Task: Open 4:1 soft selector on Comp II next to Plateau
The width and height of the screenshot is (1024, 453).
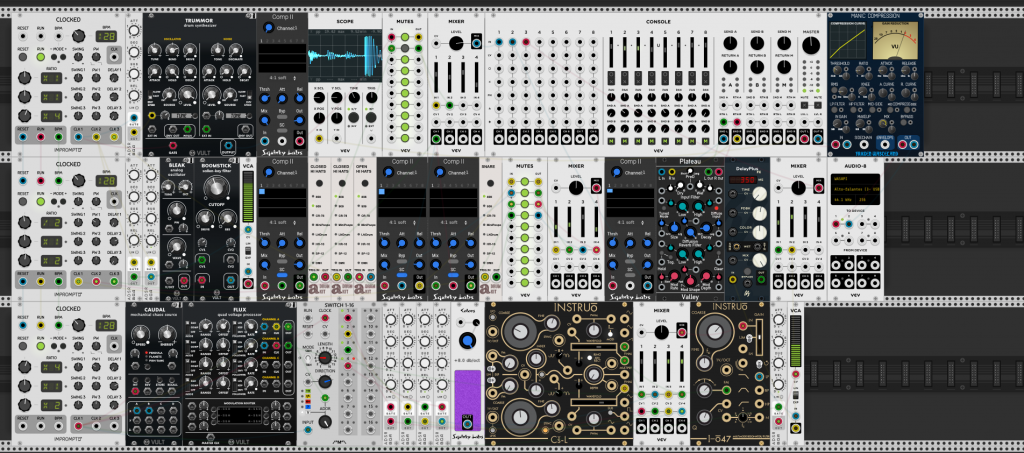Action: [x=630, y=222]
